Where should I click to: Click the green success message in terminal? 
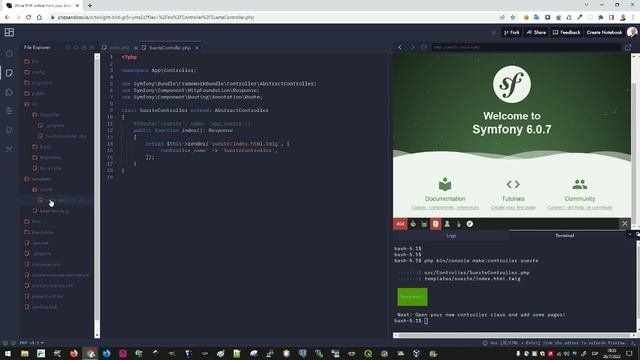[x=412, y=297]
